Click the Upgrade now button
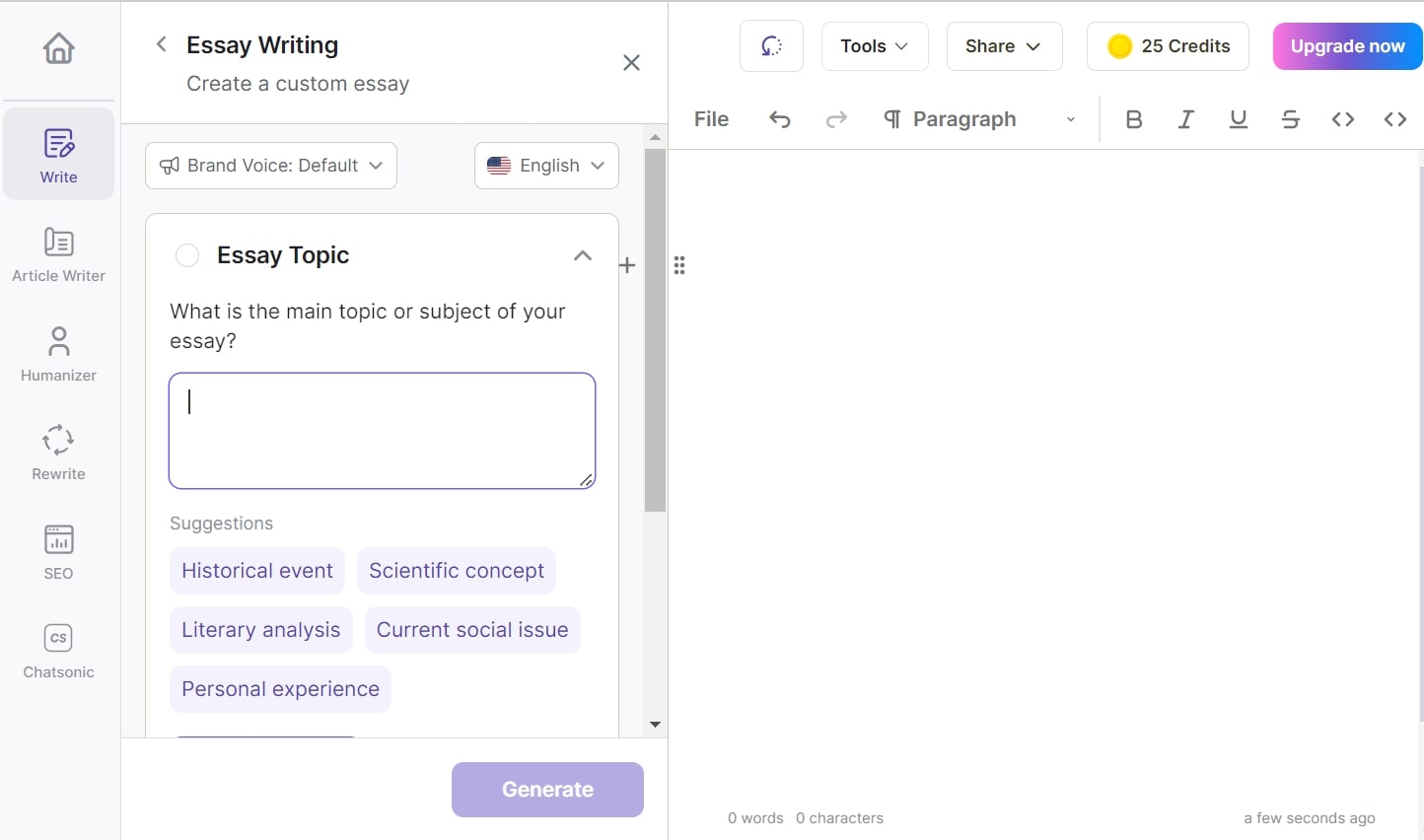Image resolution: width=1424 pixels, height=840 pixels. (x=1347, y=46)
